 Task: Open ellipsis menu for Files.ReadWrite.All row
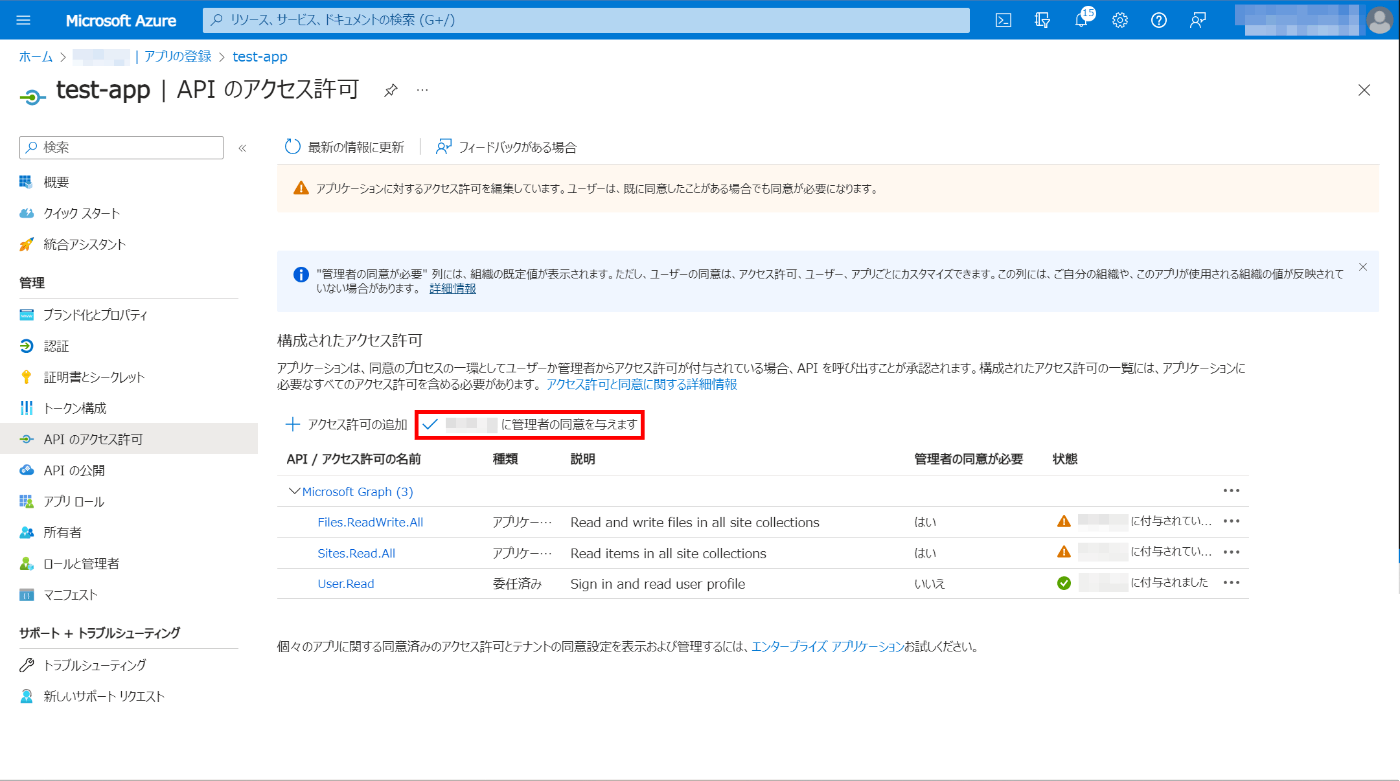click(x=1231, y=521)
